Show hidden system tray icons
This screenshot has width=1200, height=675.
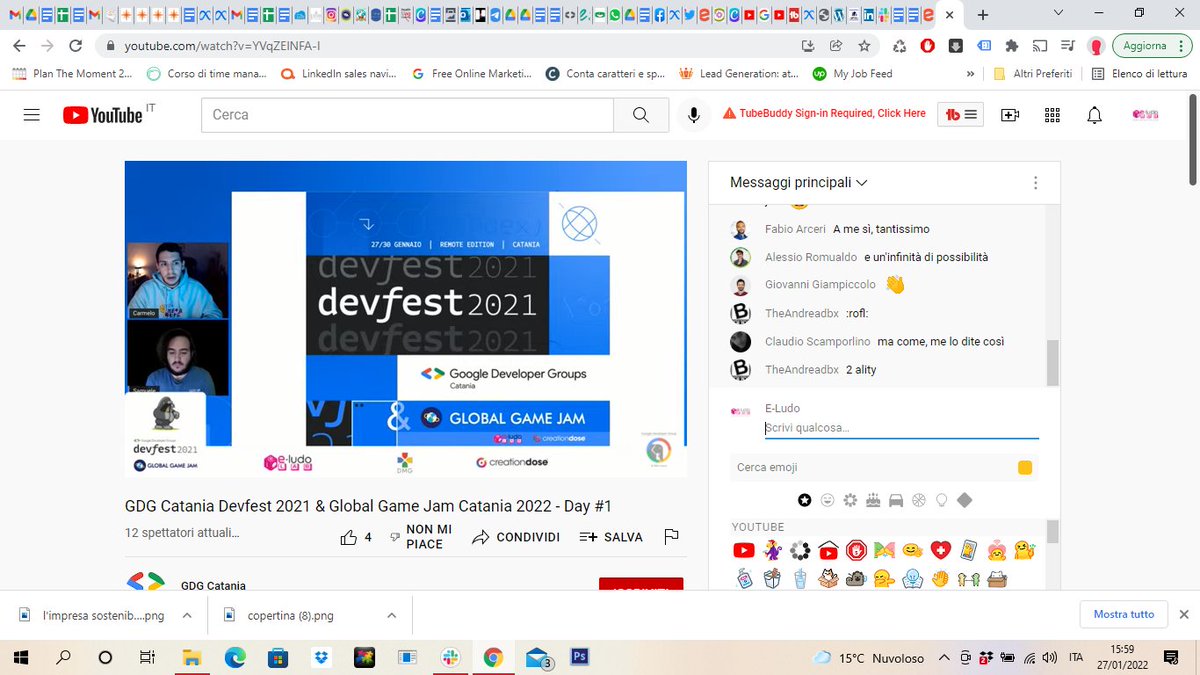coord(944,658)
